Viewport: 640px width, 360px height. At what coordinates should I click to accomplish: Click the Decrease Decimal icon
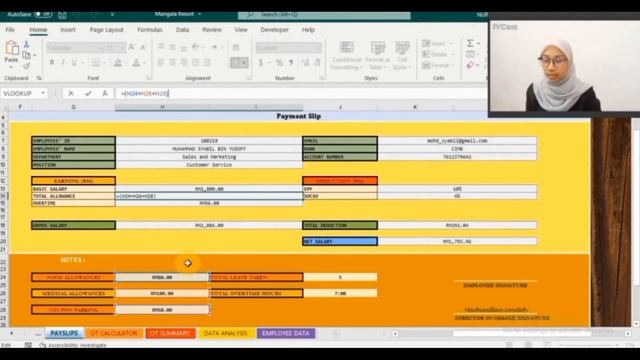pyautogui.click(x=317, y=63)
